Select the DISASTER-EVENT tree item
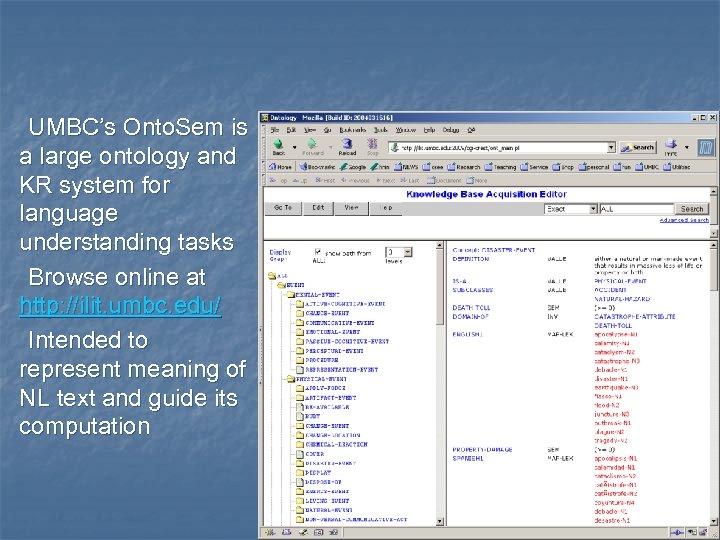720x540 pixels. coord(331,463)
